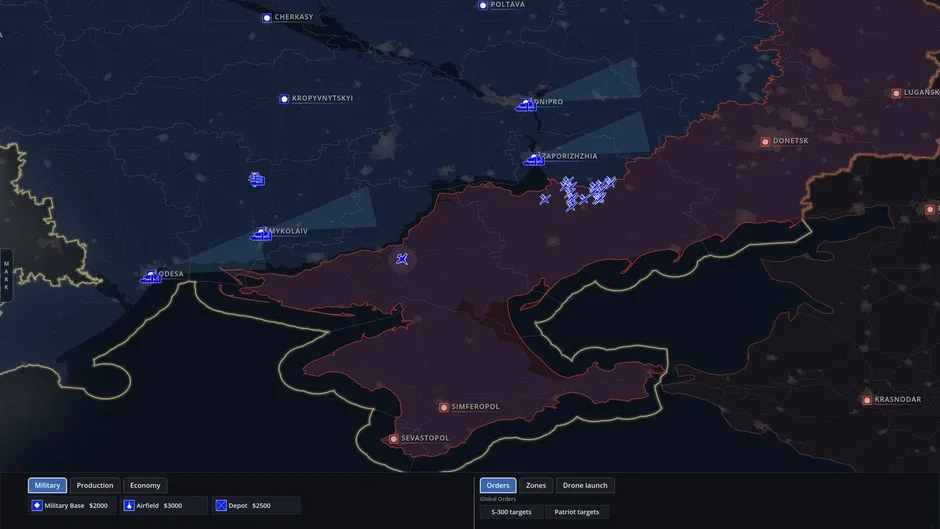This screenshot has width=940, height=529.
Task: Click the Kropyvnytskyi city marker
Action: [x=284, y=99]
